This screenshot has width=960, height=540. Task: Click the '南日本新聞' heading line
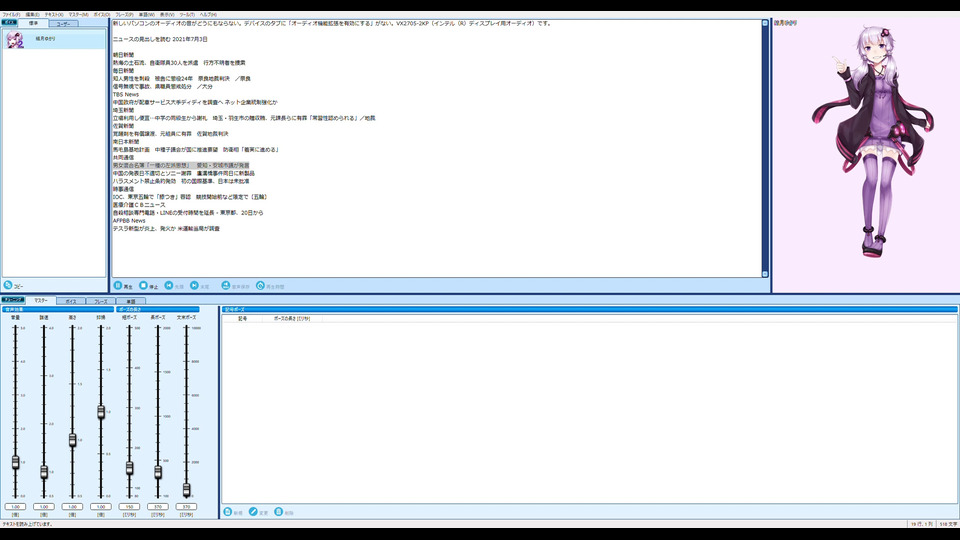click(126, 141)
